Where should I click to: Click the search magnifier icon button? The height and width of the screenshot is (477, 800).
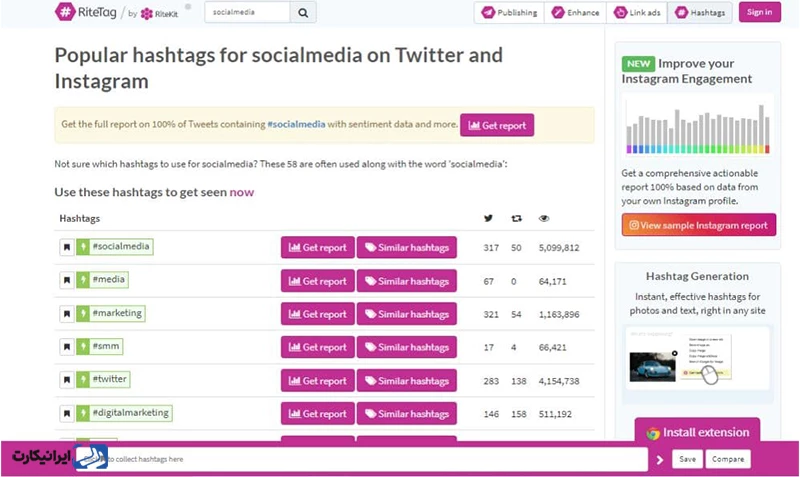click(x=304, y=12)
